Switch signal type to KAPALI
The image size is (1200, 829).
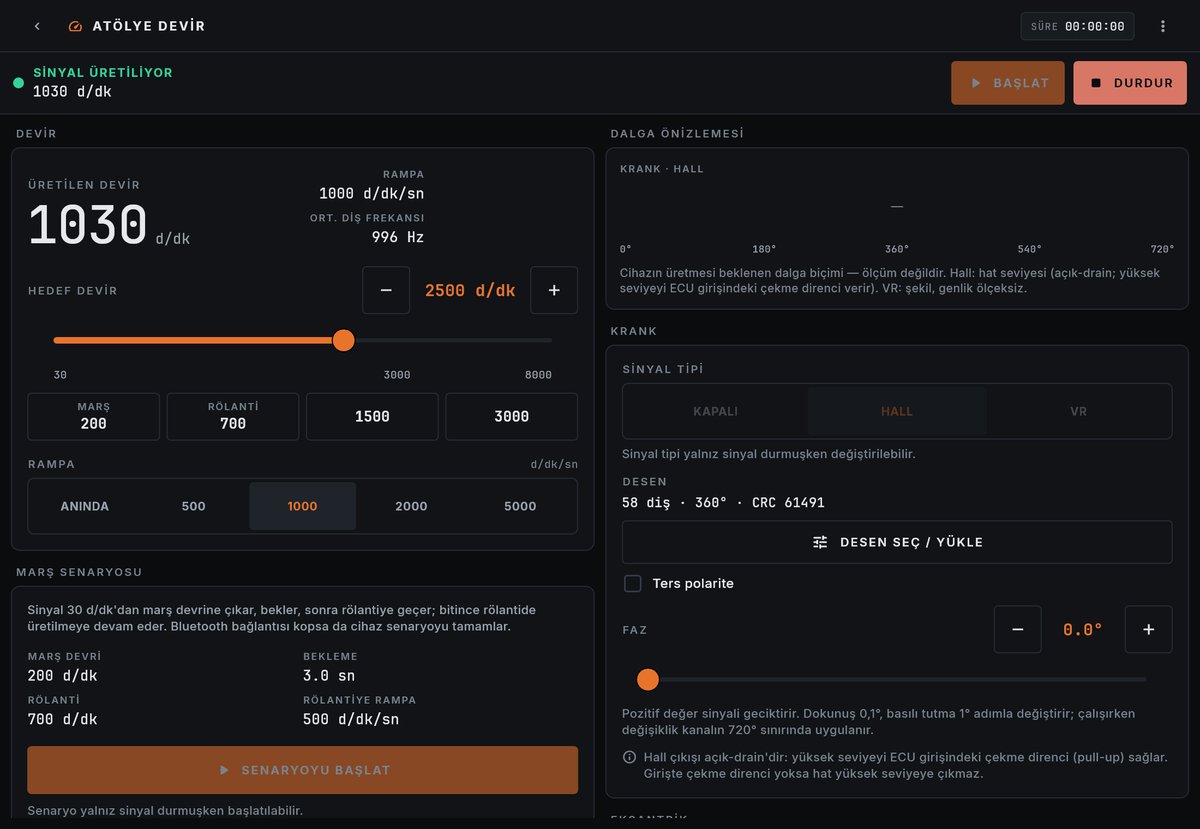[716, 411]
